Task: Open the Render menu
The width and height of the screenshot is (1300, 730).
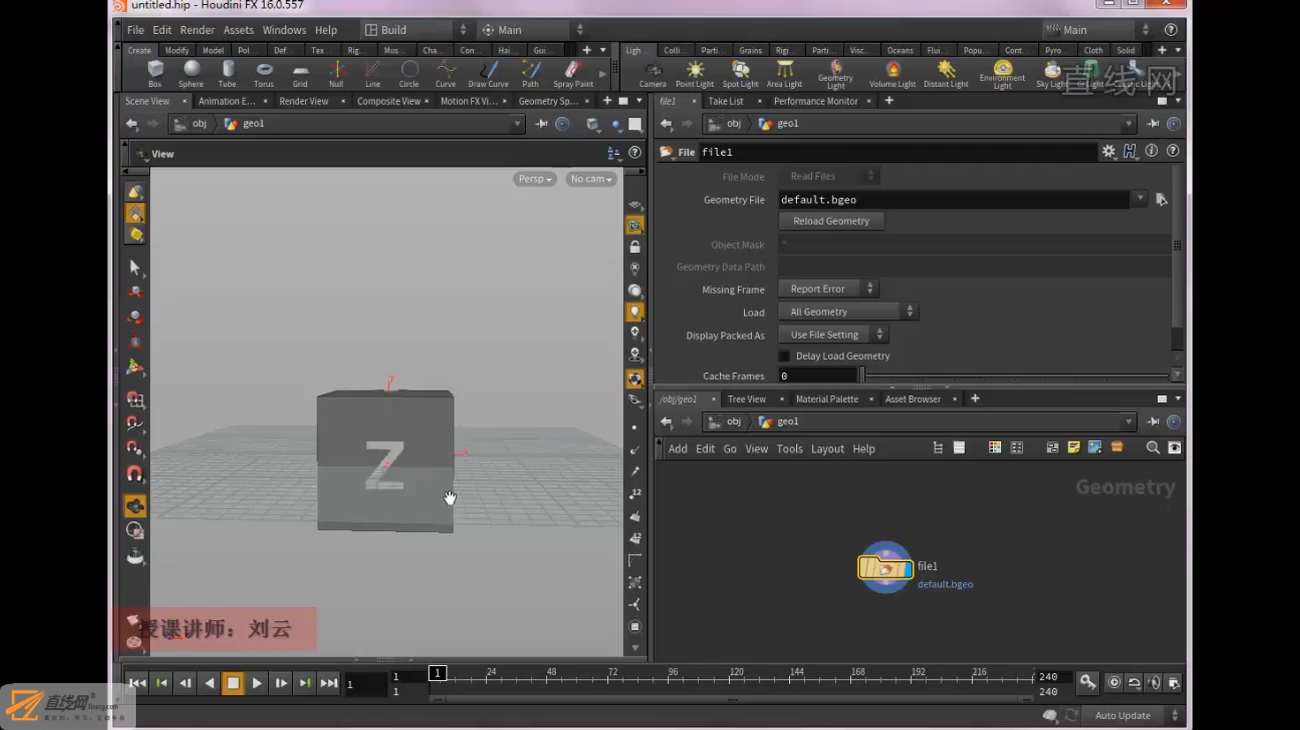Action: tap(197, 30)
